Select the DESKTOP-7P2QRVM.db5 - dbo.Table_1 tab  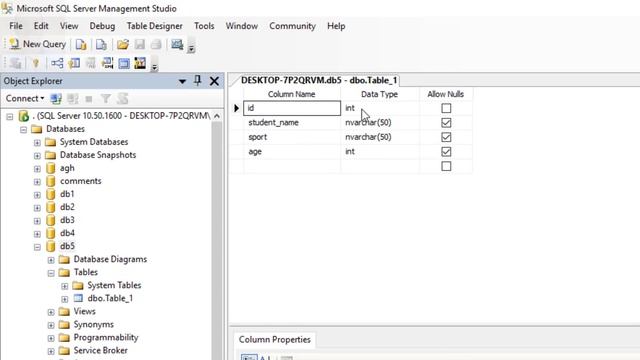click(318, 80)
